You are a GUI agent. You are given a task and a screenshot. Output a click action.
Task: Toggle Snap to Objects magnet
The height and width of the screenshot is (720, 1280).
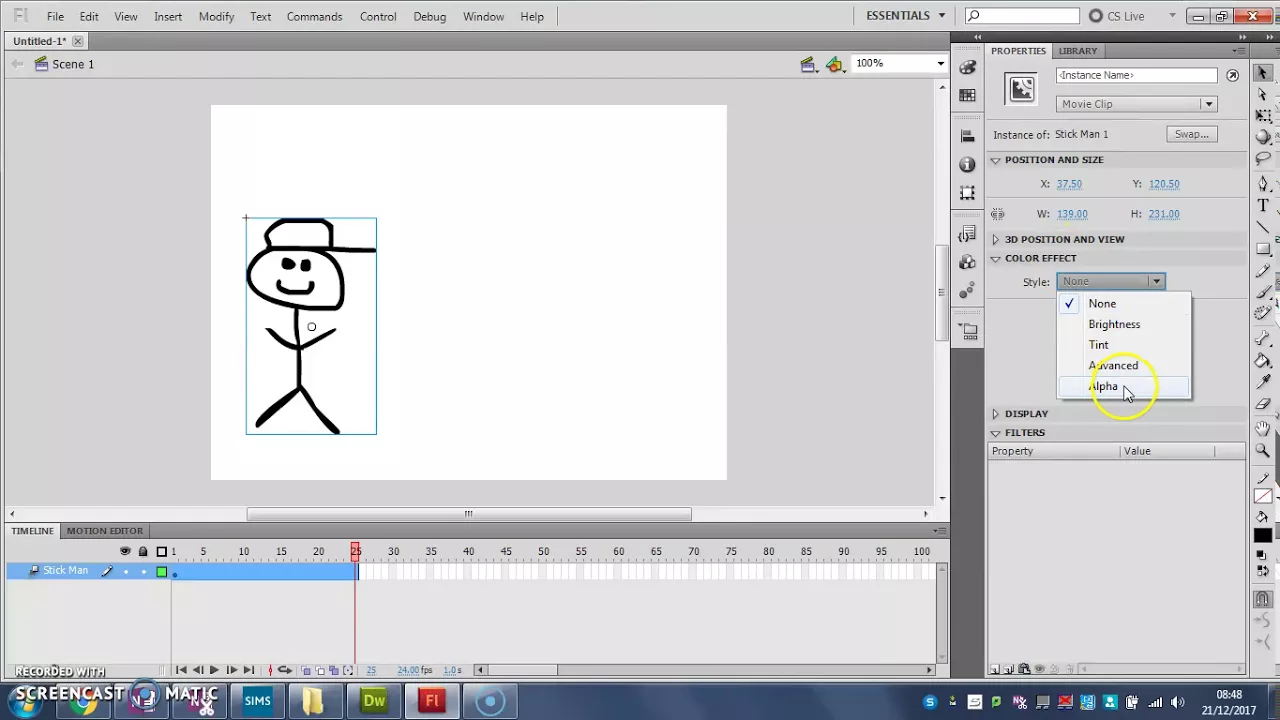coord(1263,598)
